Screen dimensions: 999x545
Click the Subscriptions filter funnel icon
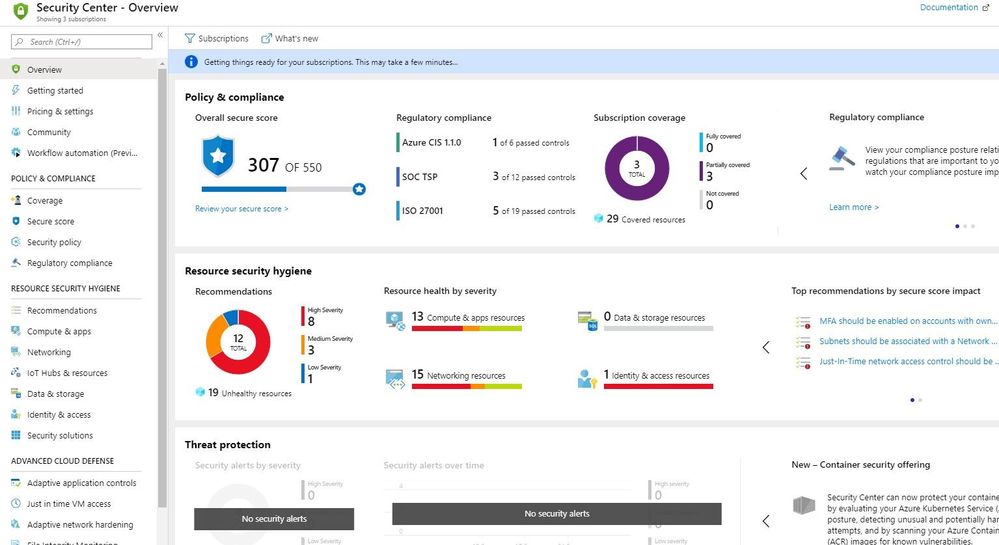click(189, 38)
